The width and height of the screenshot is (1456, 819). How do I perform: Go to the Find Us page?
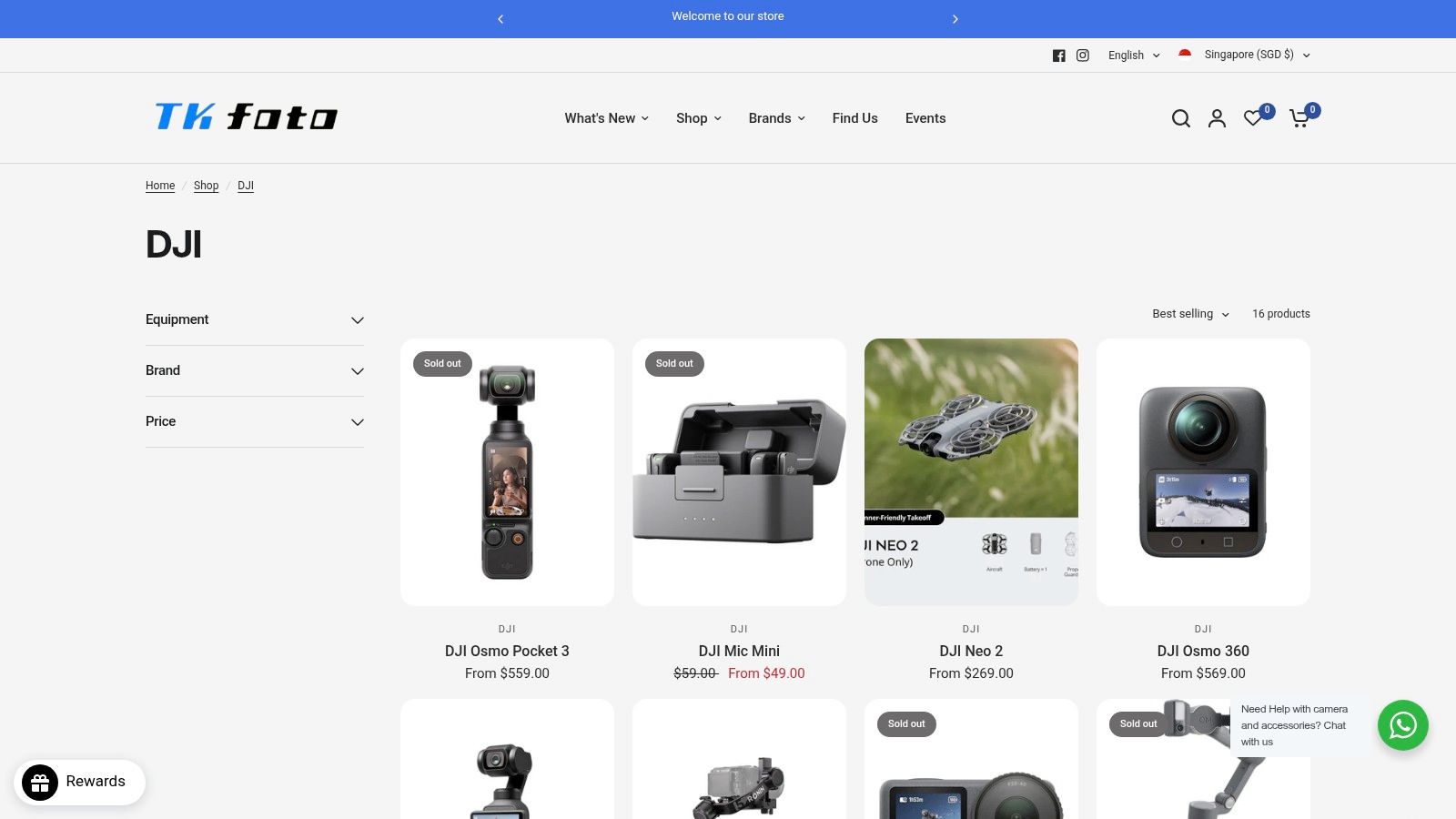[854, 118]
